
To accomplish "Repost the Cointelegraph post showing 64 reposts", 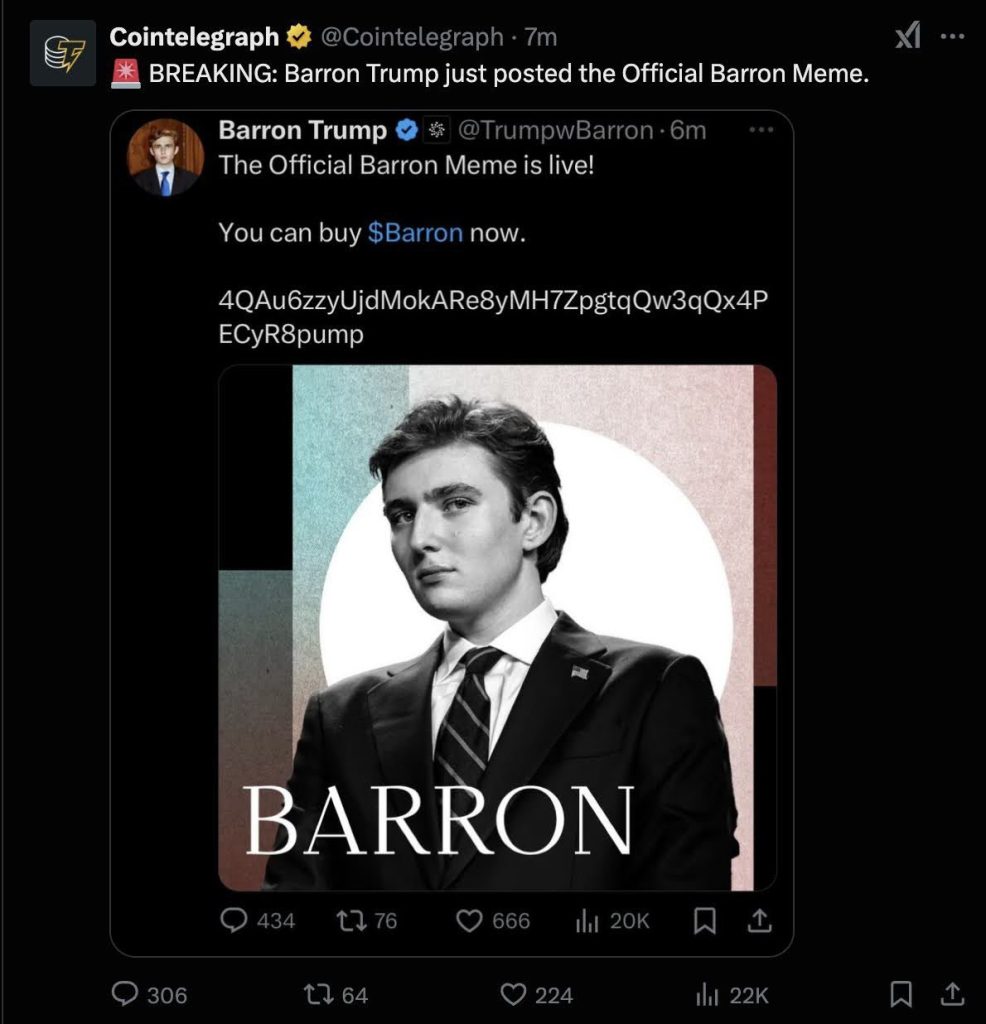I will pos(318,994).
